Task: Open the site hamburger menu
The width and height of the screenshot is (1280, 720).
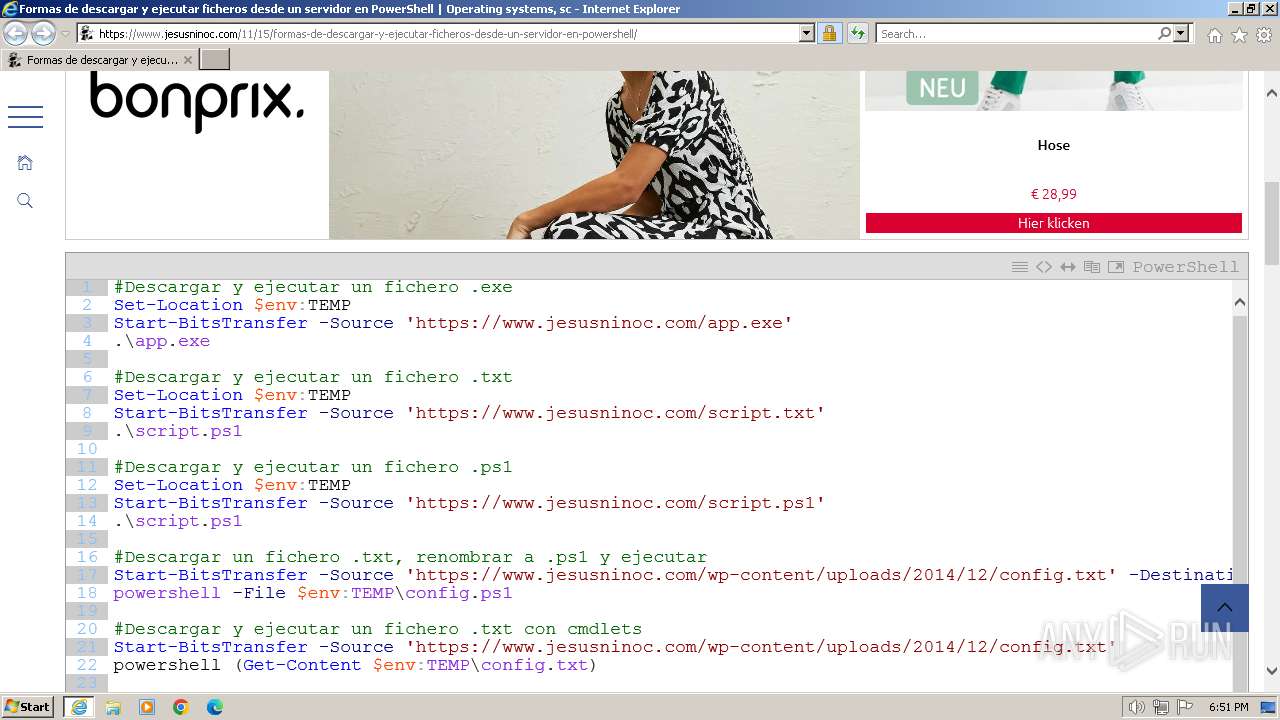Action: pos(25,117)
